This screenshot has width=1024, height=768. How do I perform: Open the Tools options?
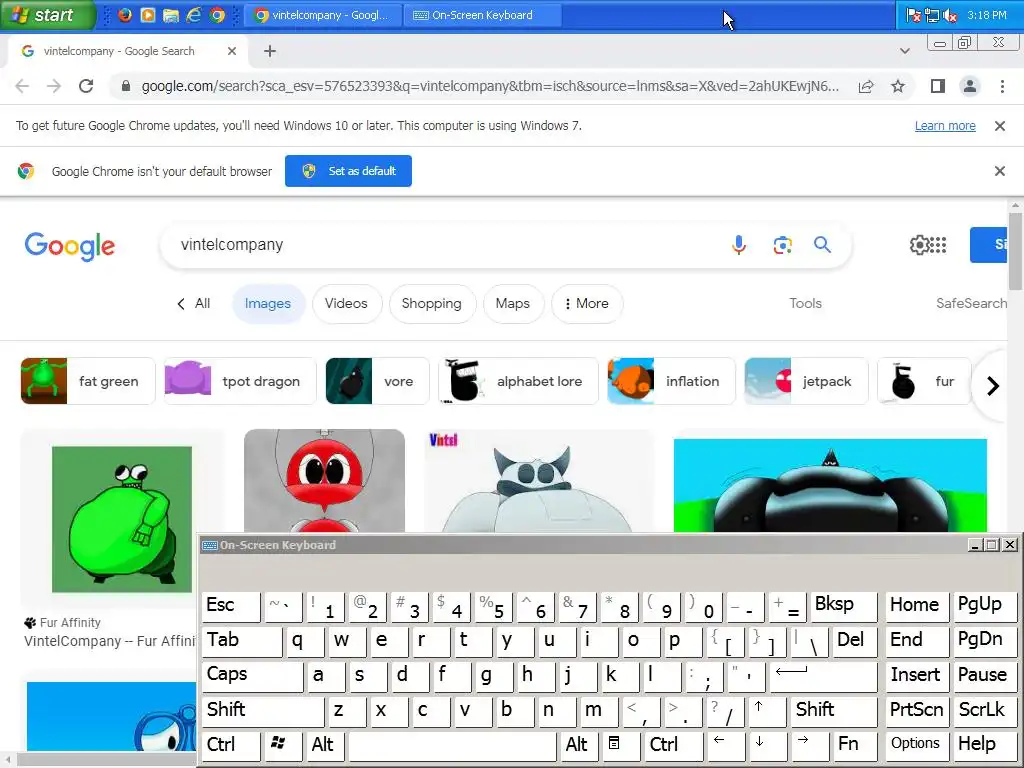(805, 304)
